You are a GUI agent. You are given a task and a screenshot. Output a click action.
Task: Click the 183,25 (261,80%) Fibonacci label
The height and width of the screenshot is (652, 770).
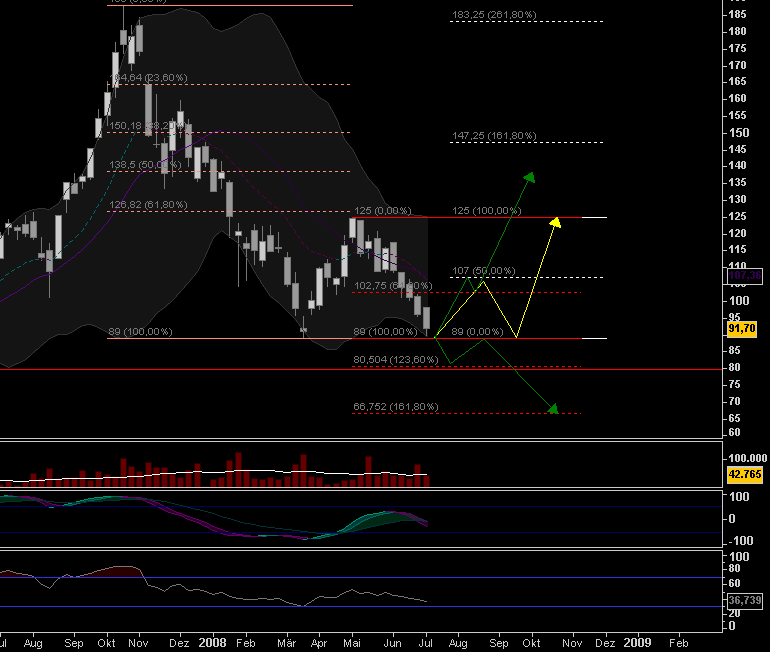[494, 15]
